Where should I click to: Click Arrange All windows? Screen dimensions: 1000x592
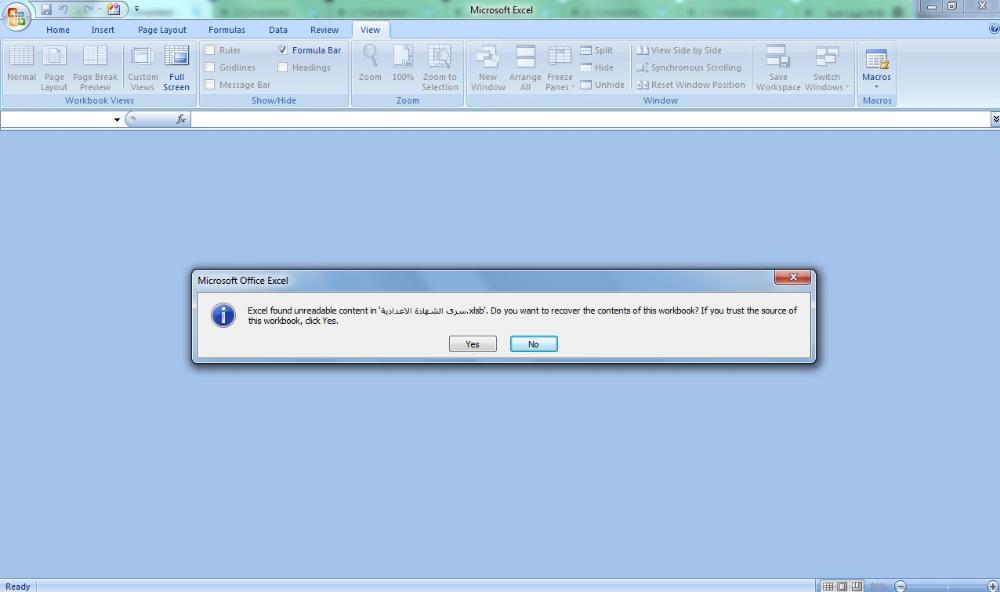(525, 68)
